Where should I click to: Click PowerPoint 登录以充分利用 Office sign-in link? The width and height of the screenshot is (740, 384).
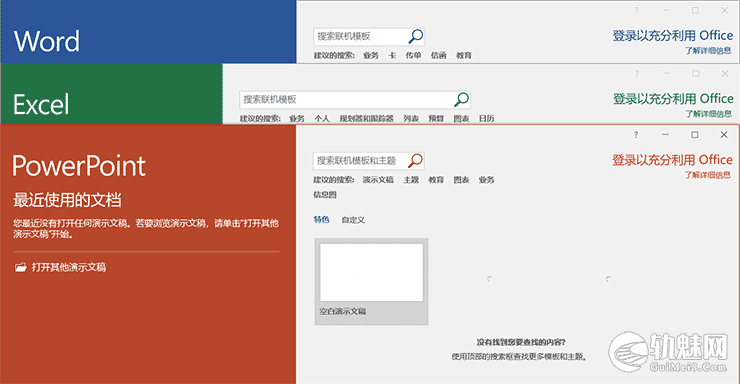coord(673,160)
